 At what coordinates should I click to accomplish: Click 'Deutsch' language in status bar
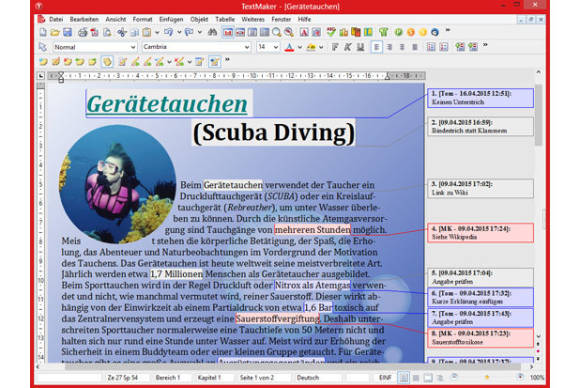tap(308, 378)
